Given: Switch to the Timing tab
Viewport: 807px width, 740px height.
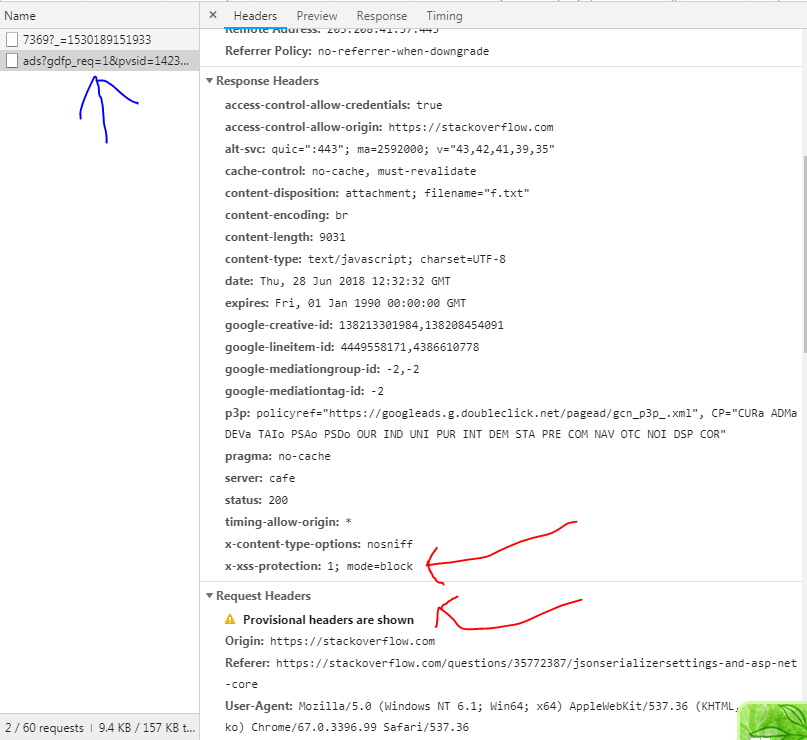Looking at the screenshot, I should point(444,16).
